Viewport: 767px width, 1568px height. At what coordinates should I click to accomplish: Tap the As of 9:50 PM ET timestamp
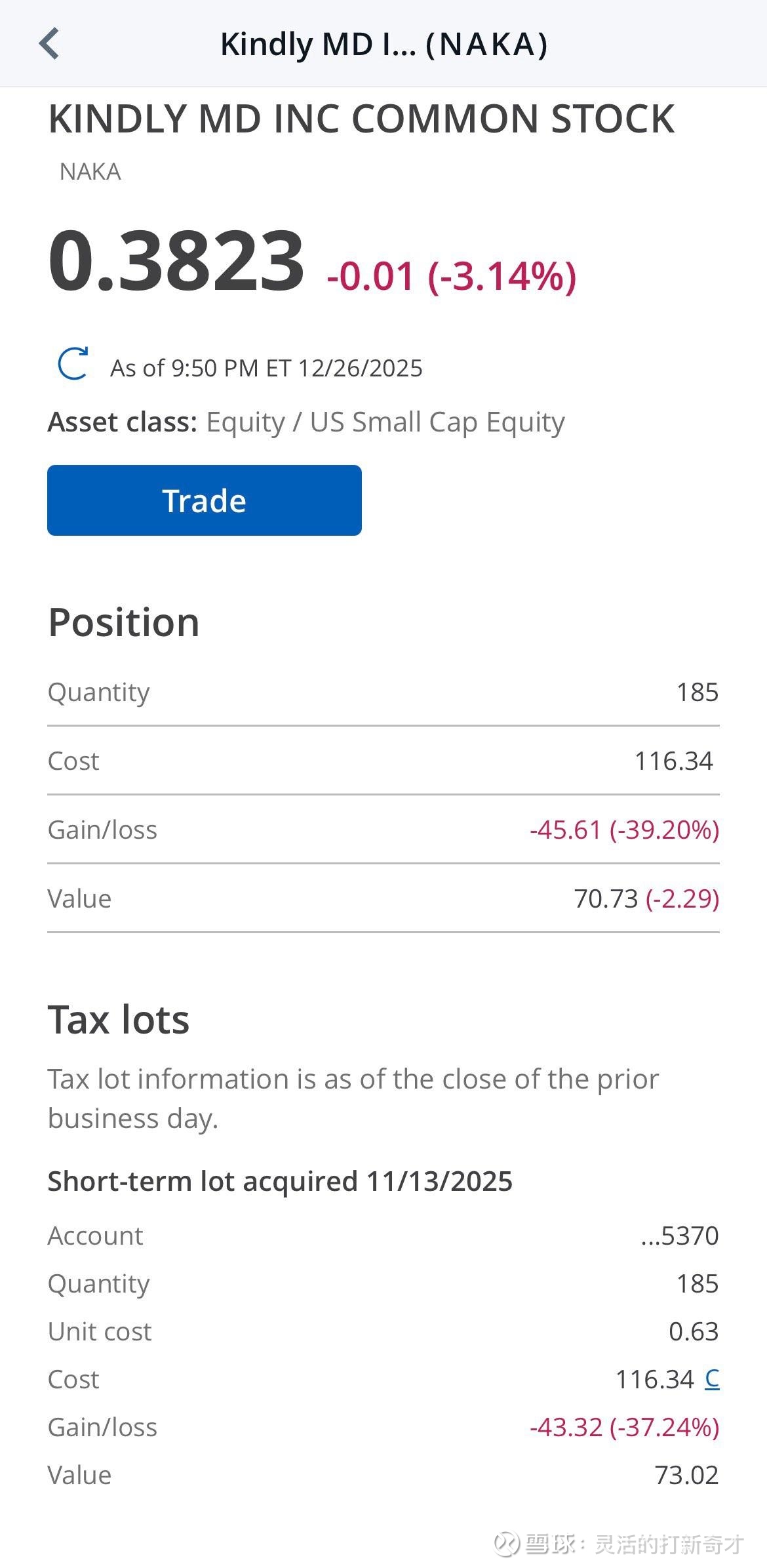(265, 369)
